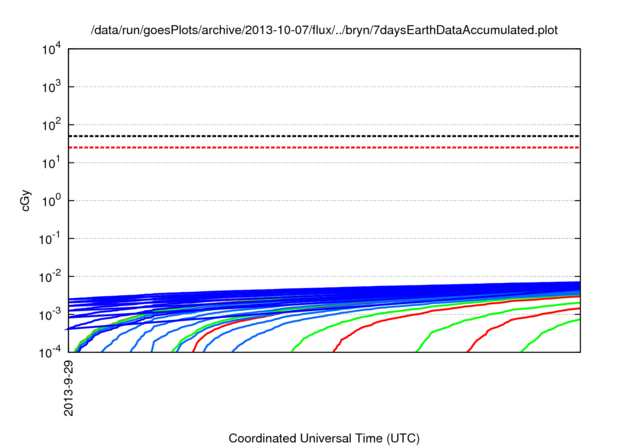Click the 10^3 y-axis tick label
640x448 pixels.
tap(50, 87)
